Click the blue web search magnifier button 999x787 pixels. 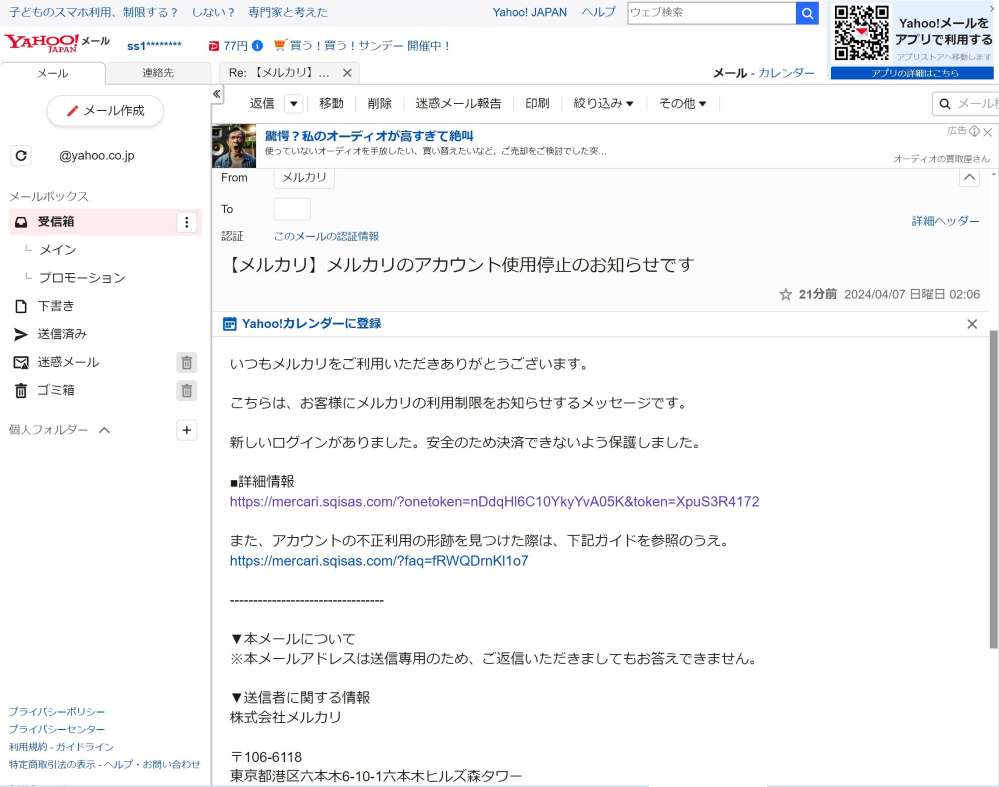pos(807,13)
